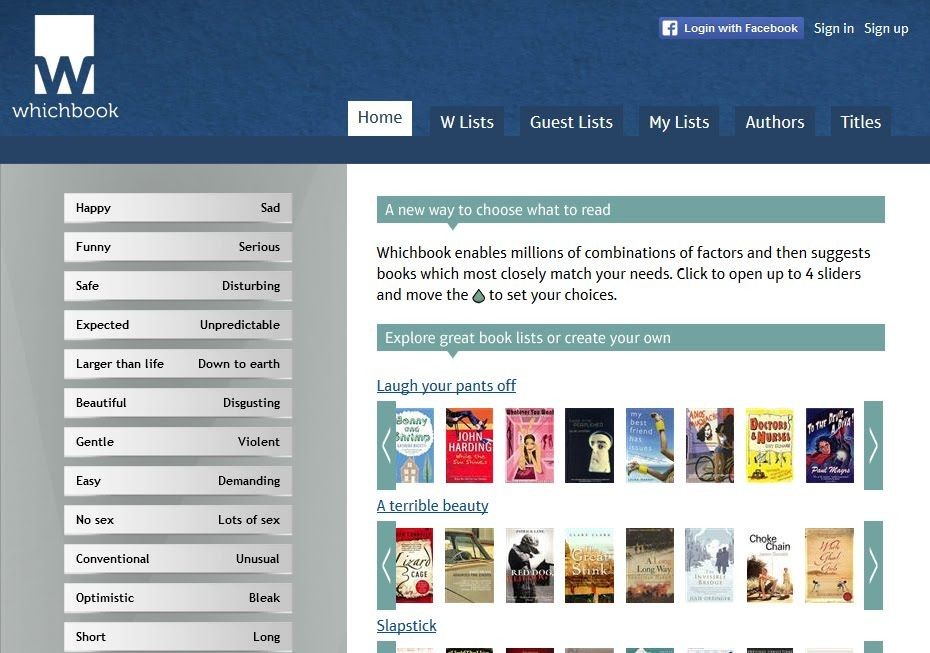This screenshot has width=930, height=653.
Task: Expand the Beautiful / Disgusting slider bar
Action: point(178,403)
